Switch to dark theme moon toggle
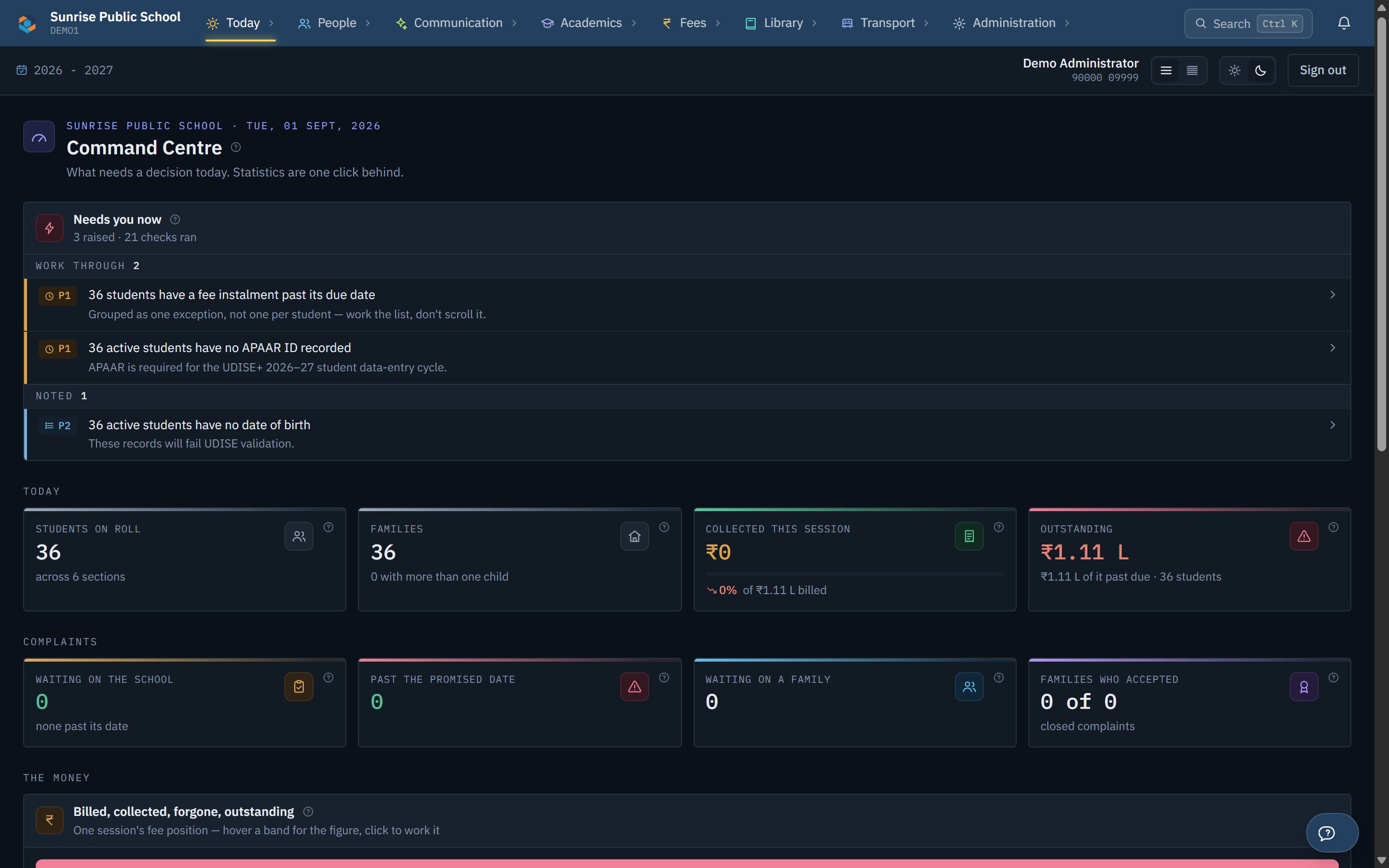1389x868 pixels. [1260, 70]
